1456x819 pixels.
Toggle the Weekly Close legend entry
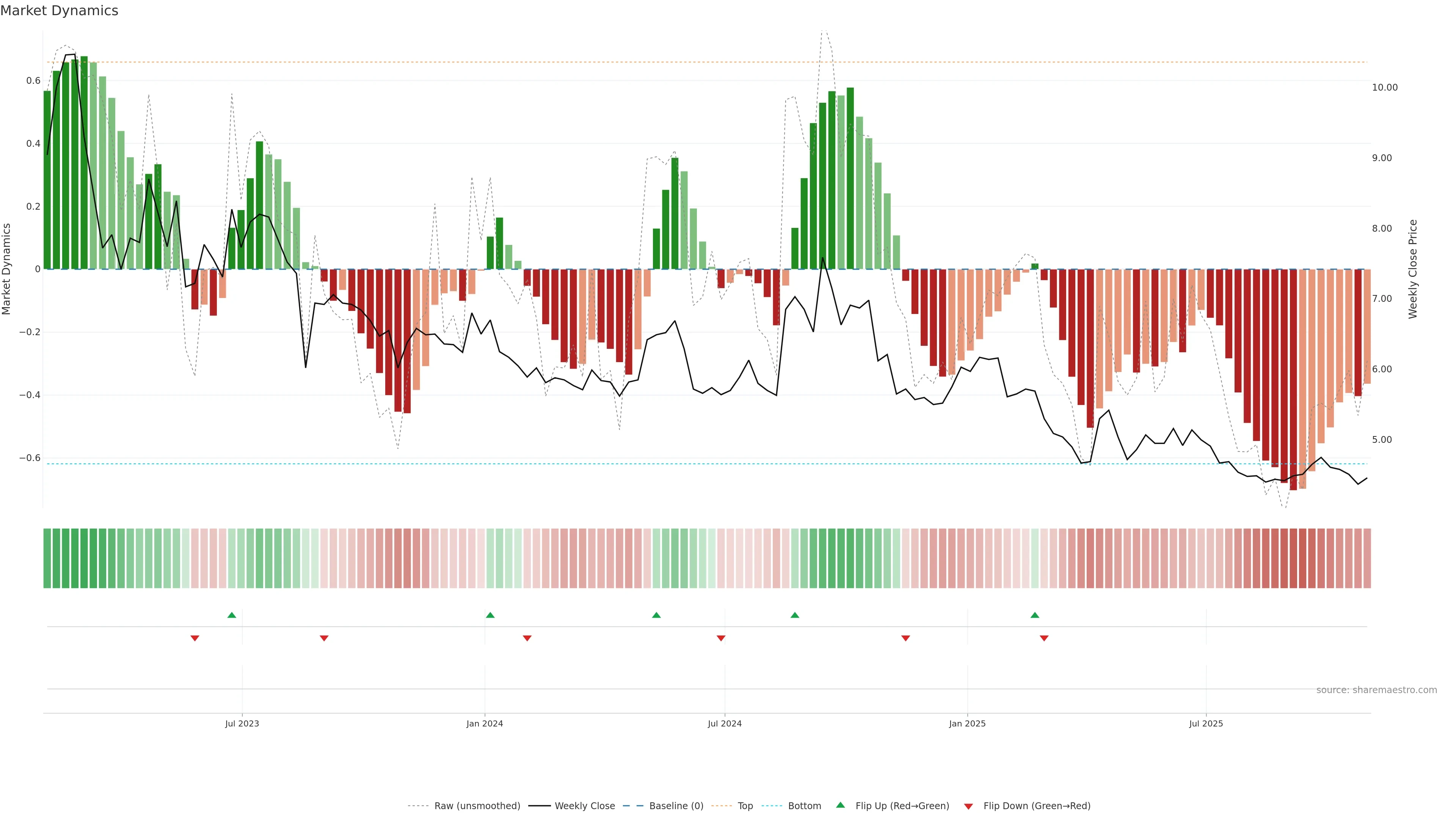pyautogui.click(x=584, y=806)
